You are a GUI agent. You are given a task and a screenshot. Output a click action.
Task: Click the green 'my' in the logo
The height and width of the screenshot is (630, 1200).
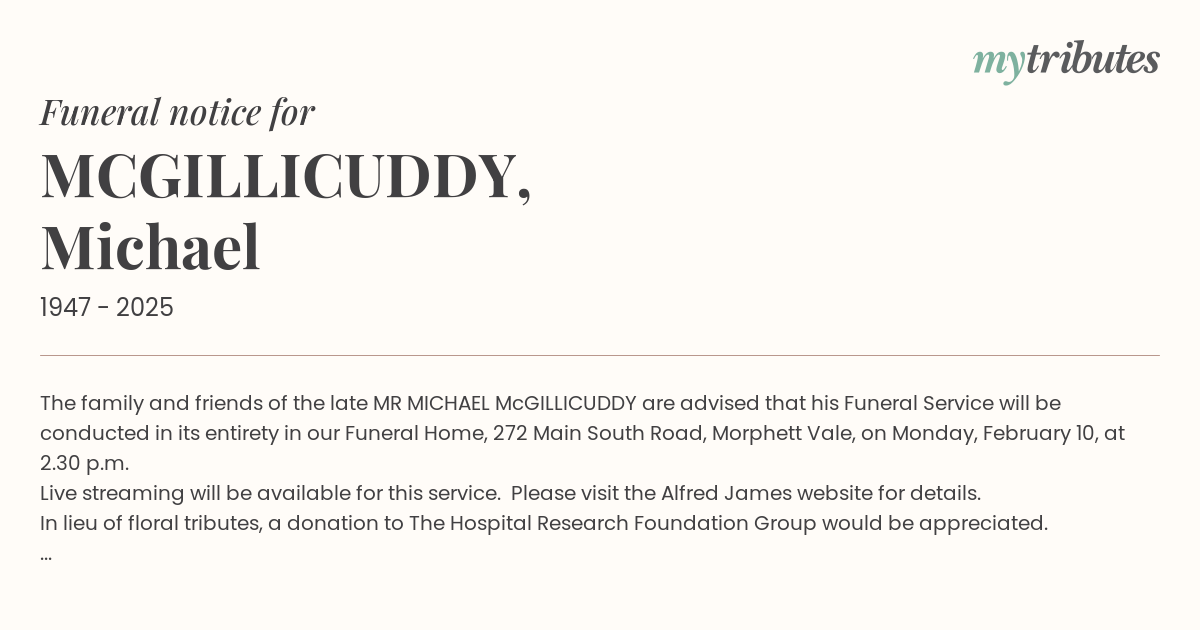click(x=999, y=64)
